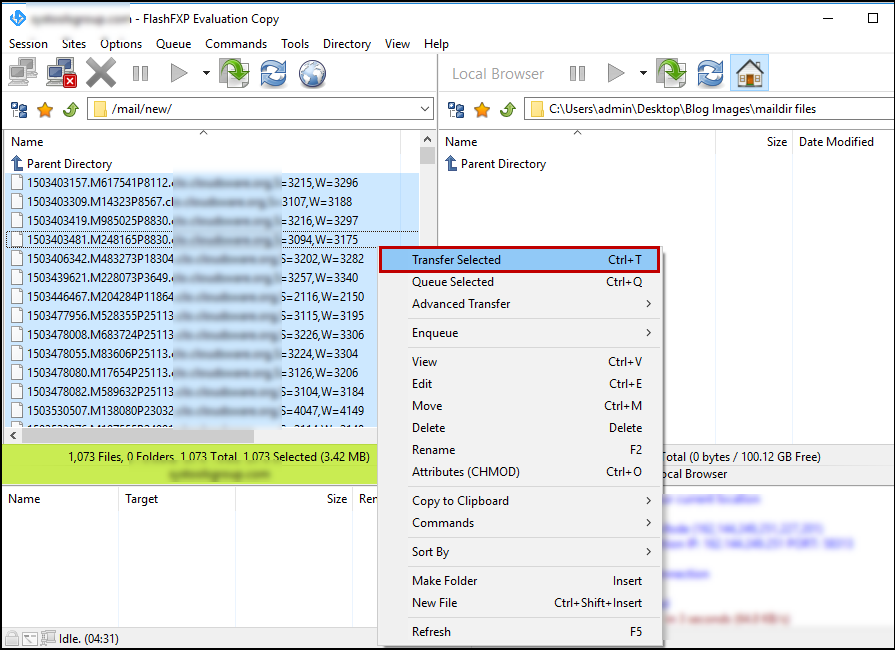895x650 pixels.
Task: Toggle the folder tree icon beside the /mail/new/ path
Action: 19,110
